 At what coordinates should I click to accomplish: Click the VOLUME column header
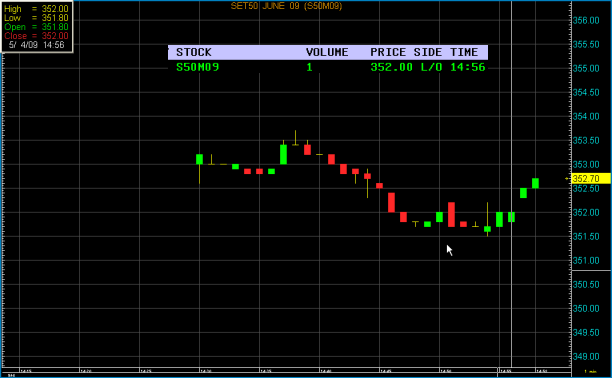click(x=327, y=52)
